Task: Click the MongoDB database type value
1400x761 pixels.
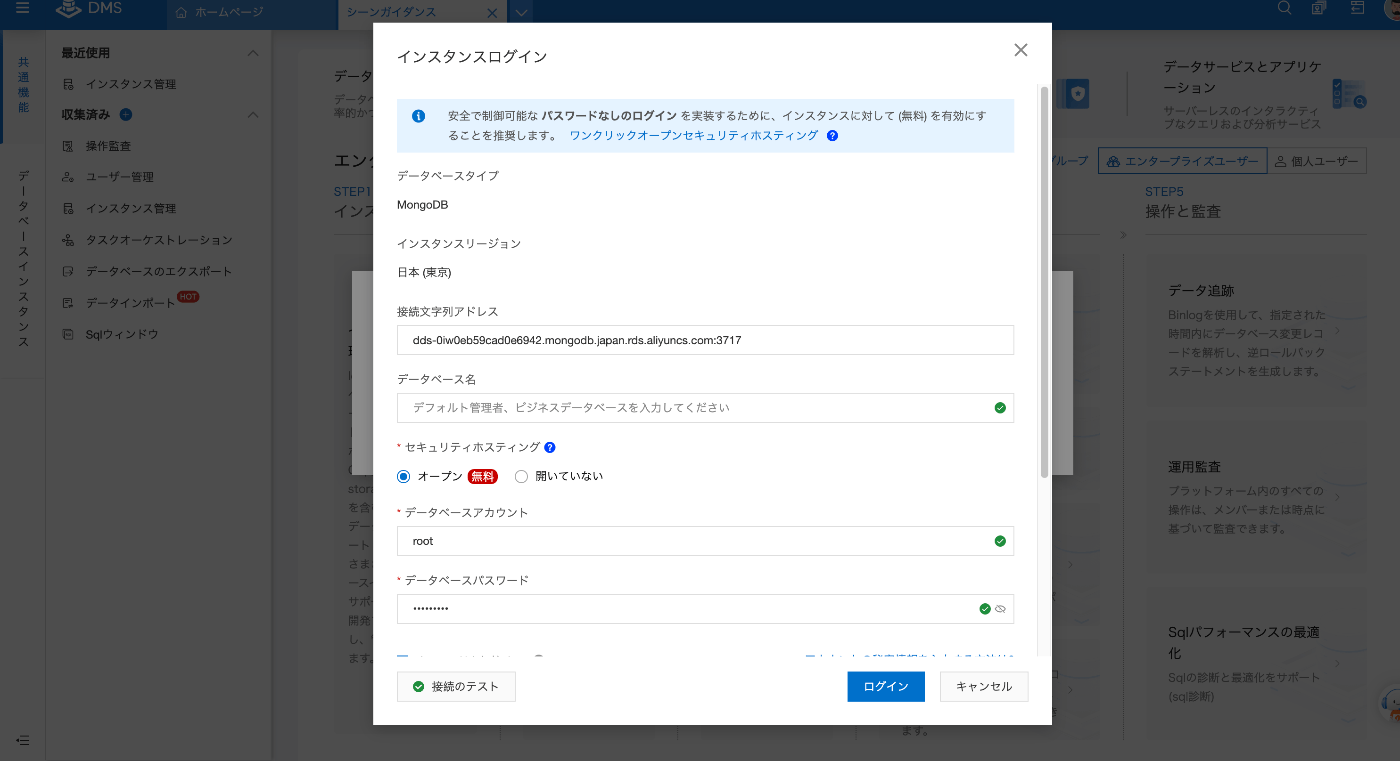Action: (x=422, y=204)
